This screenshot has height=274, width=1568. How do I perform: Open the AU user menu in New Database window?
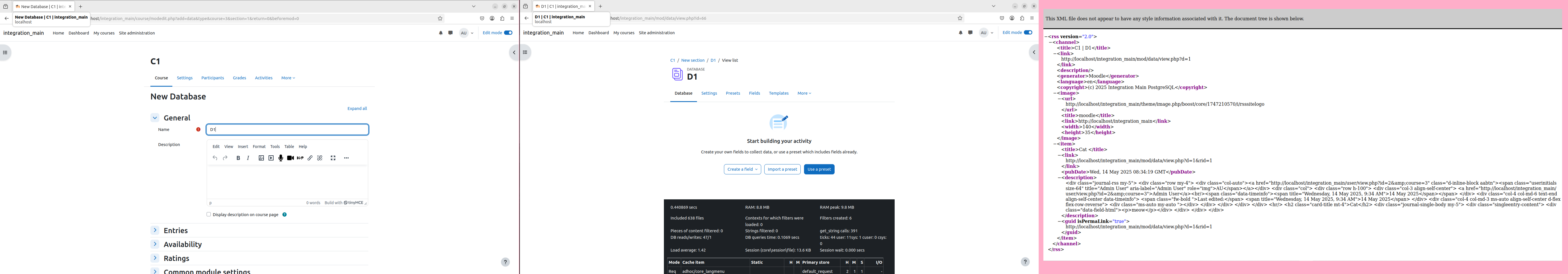coord(466,33)
